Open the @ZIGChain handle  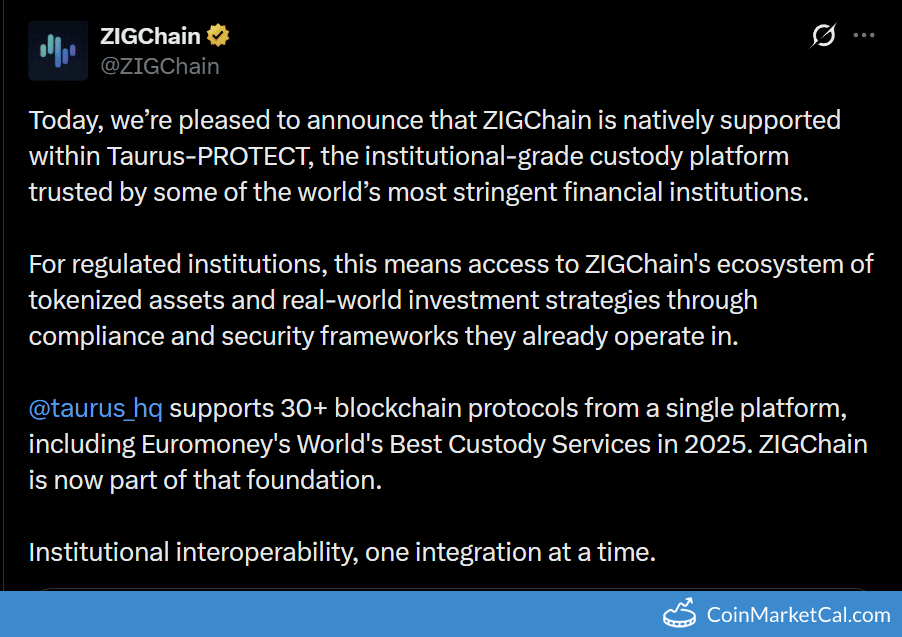tap(159, 66)
